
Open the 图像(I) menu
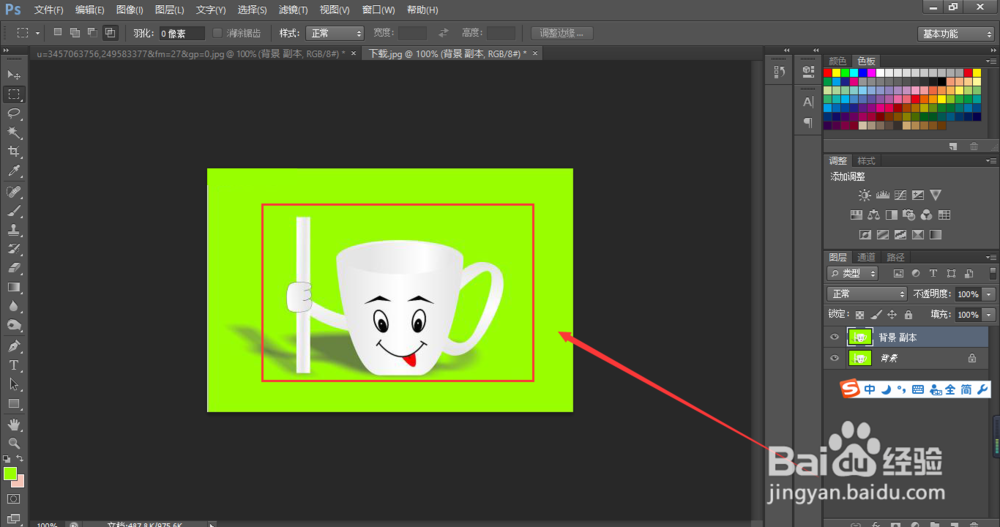tap(129, 10)
